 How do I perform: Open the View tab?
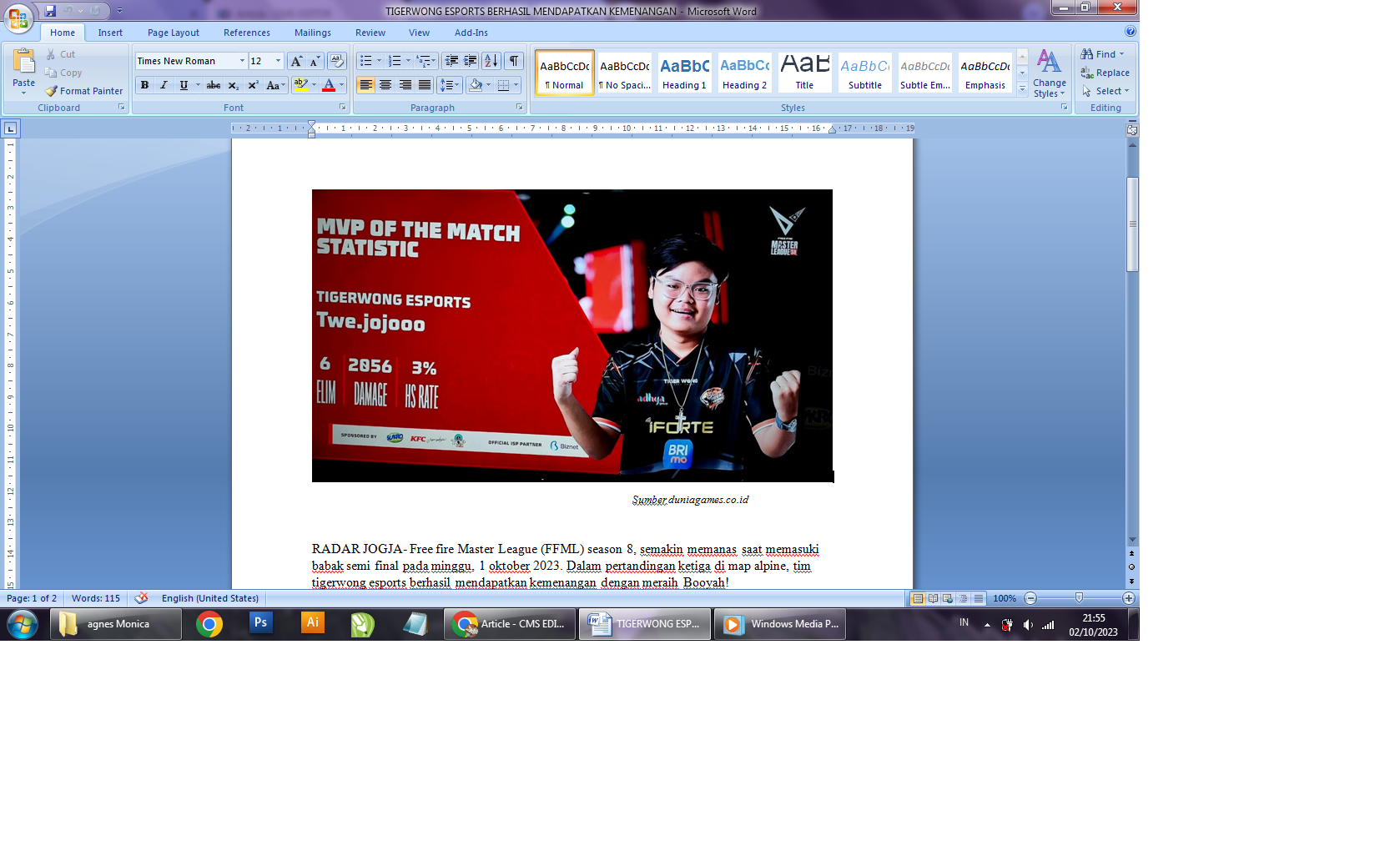click(x=419, y=33)
